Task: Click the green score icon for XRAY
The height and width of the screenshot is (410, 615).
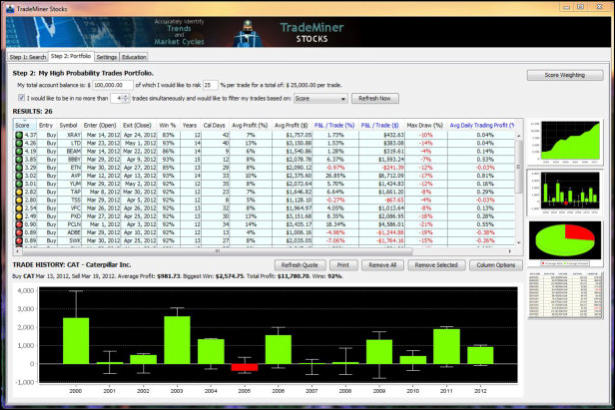Action: pyautogui.click(x=18, y=133)
